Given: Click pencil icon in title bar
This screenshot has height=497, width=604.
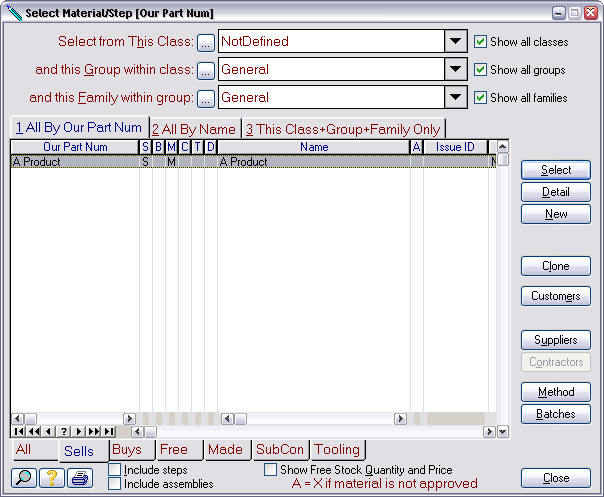Looking at the screenshot, I should (x=14, y=13).
